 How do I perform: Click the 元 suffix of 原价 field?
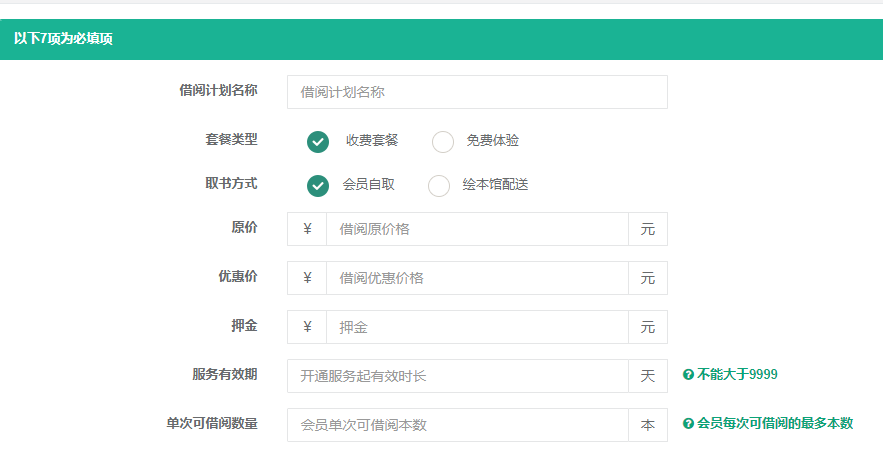click(648, 229)
